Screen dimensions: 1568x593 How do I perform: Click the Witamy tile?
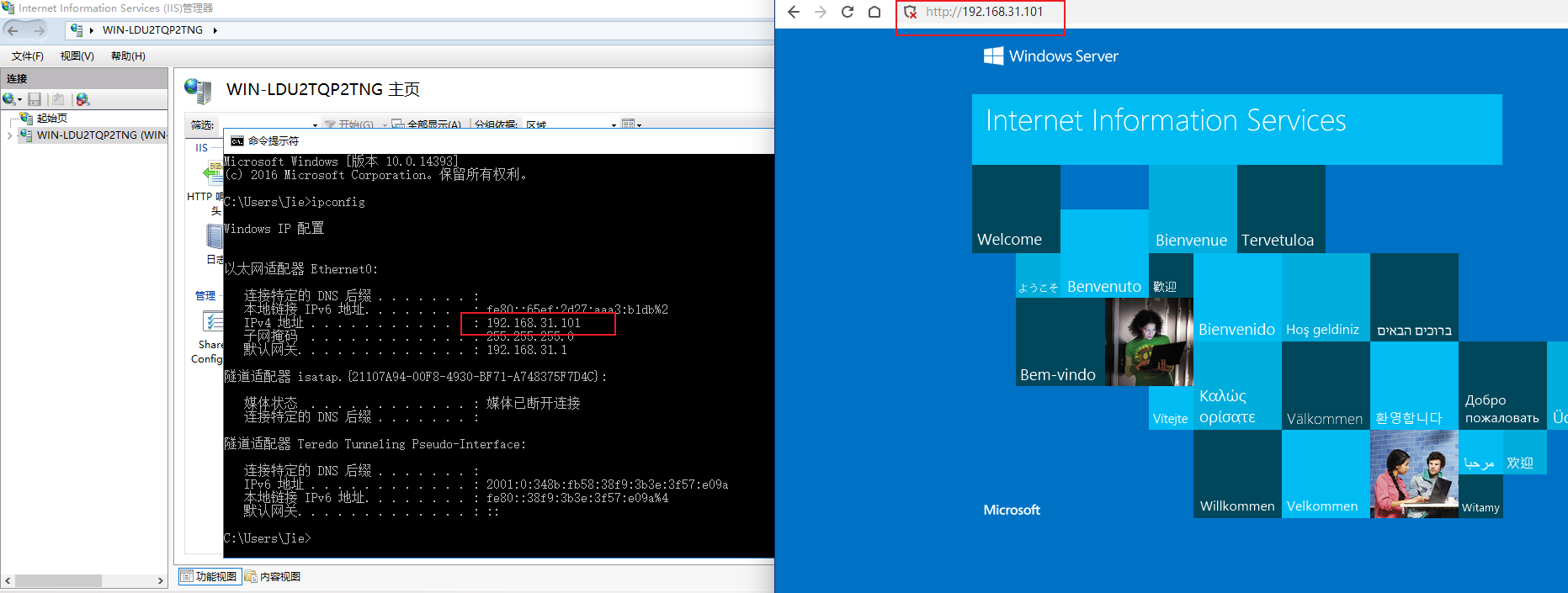[1480, 496]
